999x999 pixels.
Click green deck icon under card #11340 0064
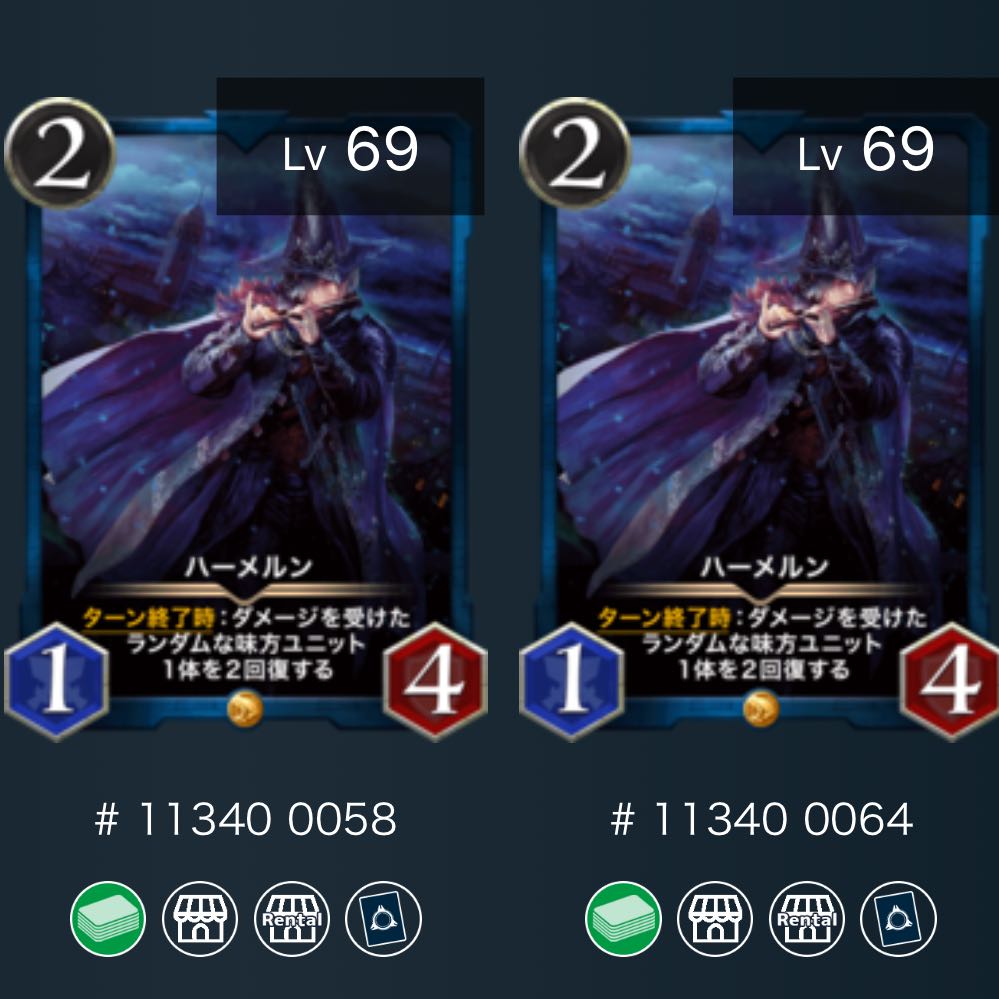(x=623, y=919)
